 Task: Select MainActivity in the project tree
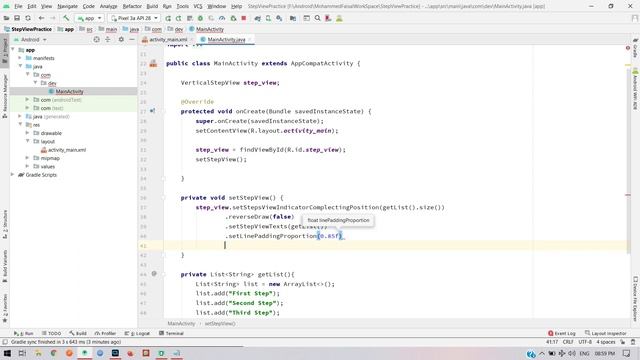(x=69, y=91)
